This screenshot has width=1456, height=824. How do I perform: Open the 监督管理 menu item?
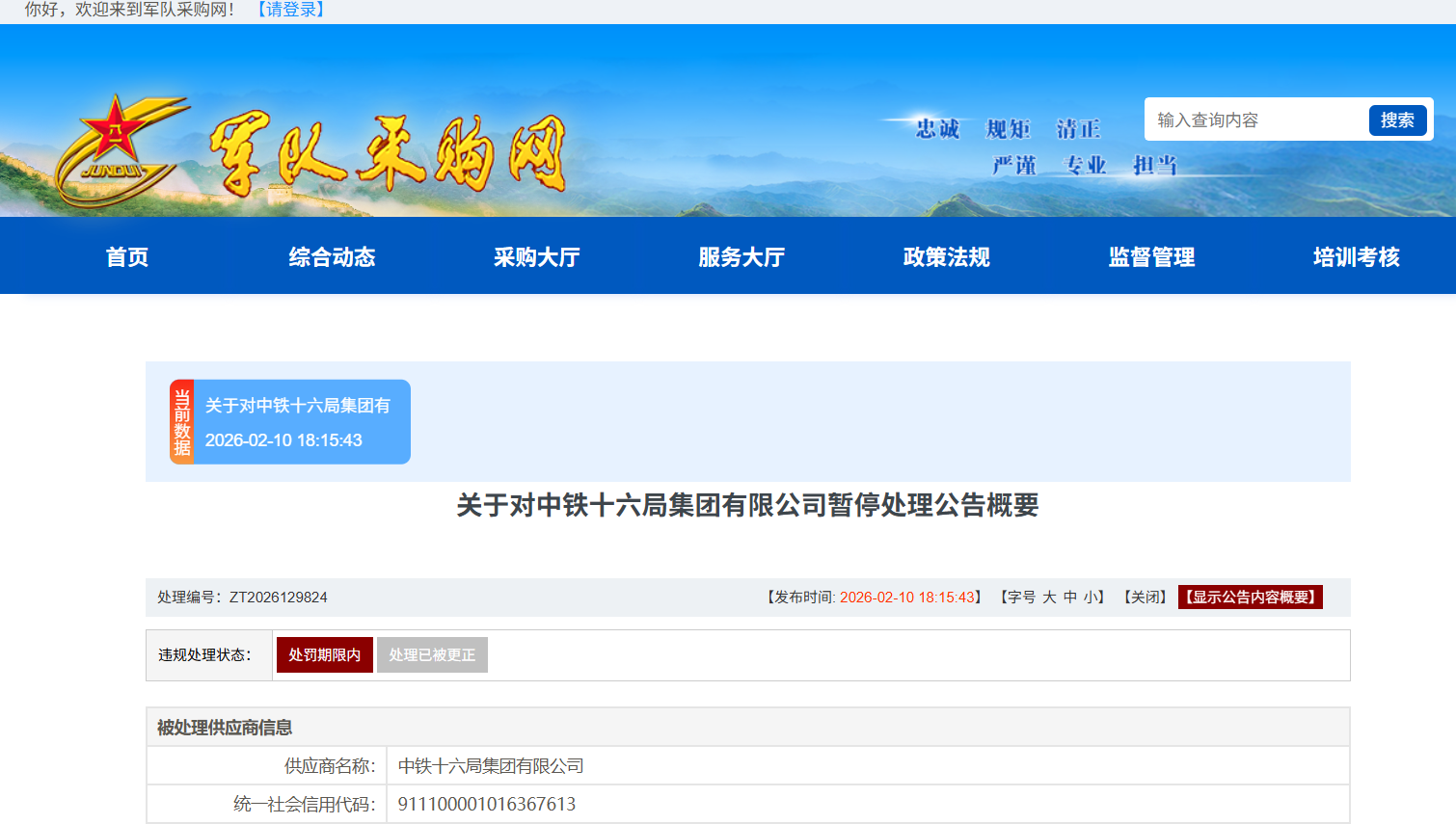1151,257
